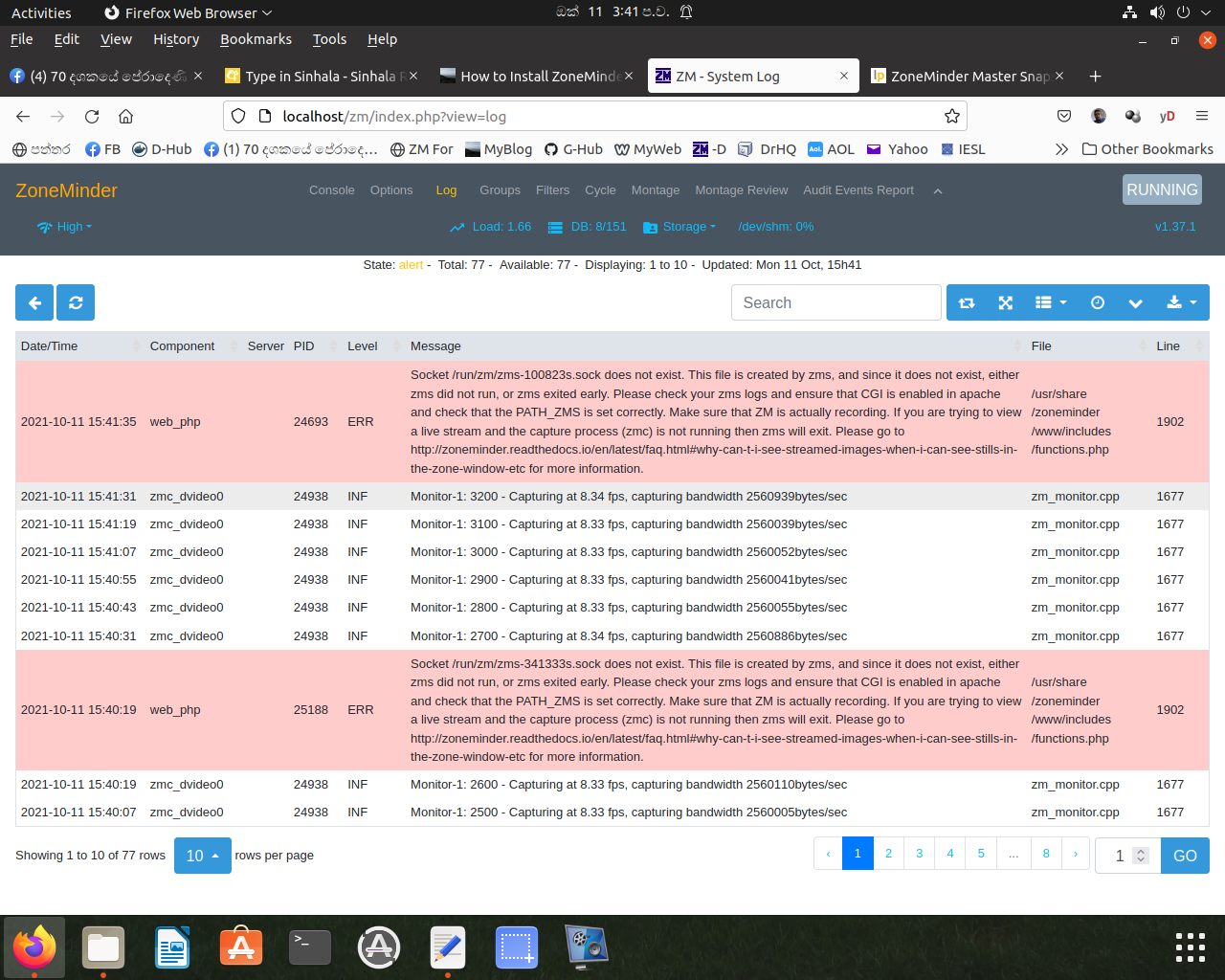This screenshot has height=980, width=1225.
Task: Open a new tab with the plus icon
Action: tap(1096, 76)
